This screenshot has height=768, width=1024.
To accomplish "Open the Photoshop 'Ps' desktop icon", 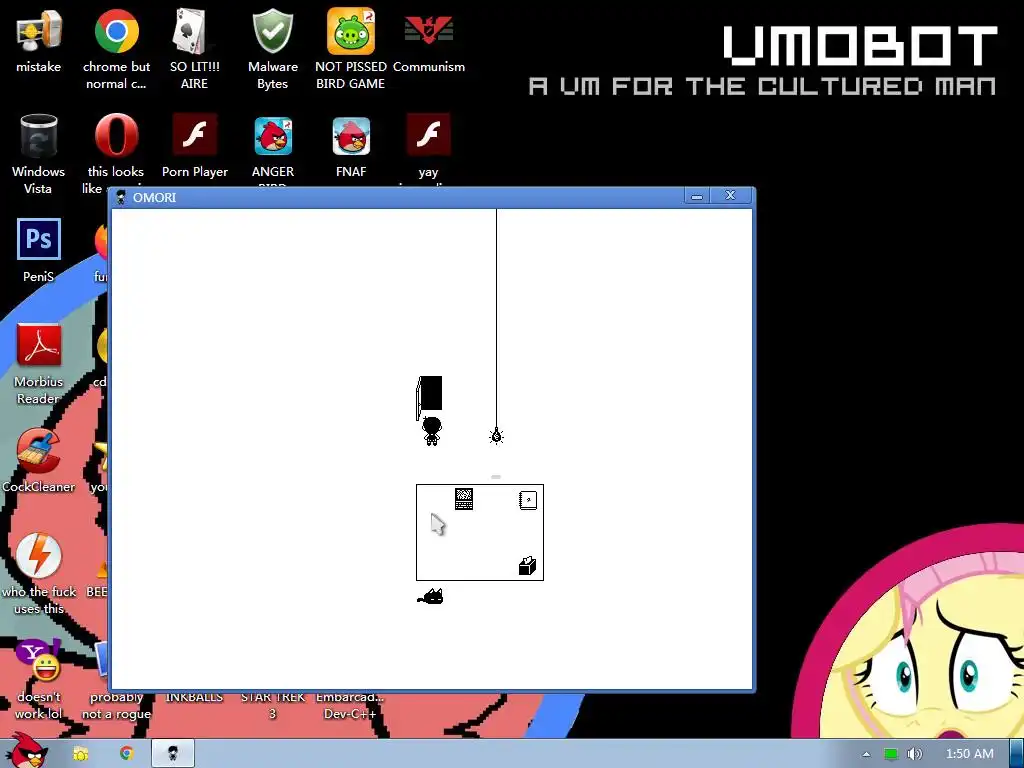I will coord(39,239).
